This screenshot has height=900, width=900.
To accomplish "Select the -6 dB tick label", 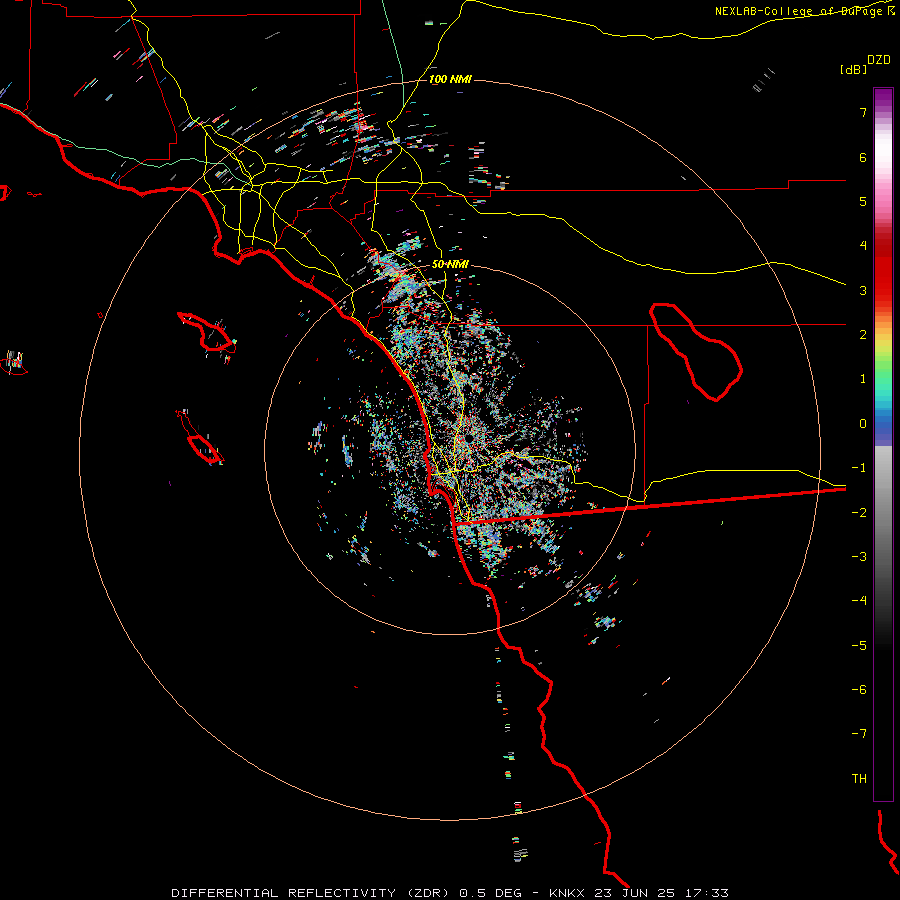I will 859,690.
